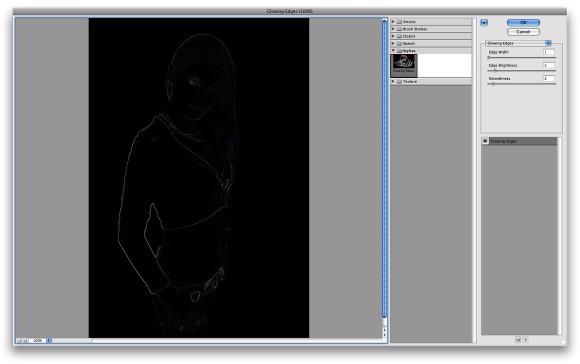Click the Distort folder icon

coord(399,36)
